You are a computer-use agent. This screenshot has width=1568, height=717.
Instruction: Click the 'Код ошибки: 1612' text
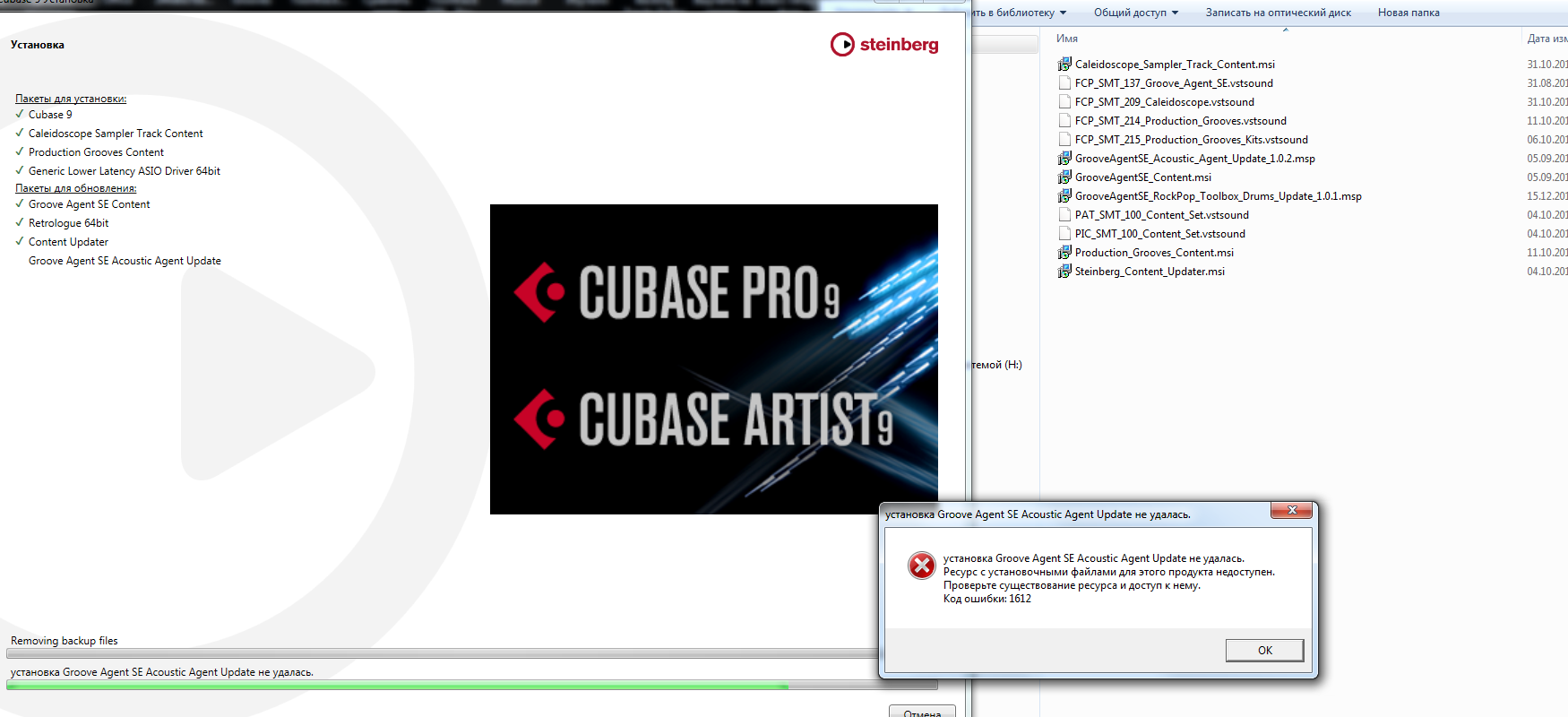click(987, 599)
